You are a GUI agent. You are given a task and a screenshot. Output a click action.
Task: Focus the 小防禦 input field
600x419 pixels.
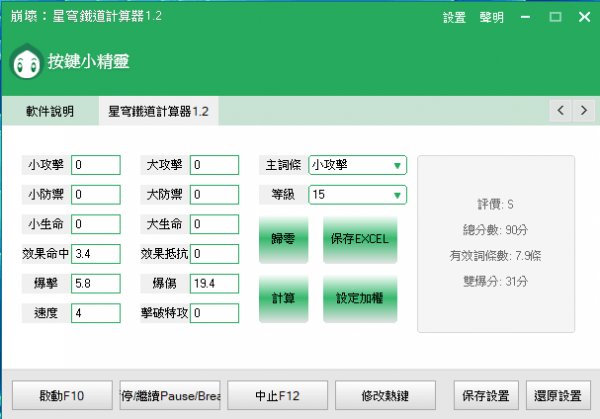tap(96, 194)
